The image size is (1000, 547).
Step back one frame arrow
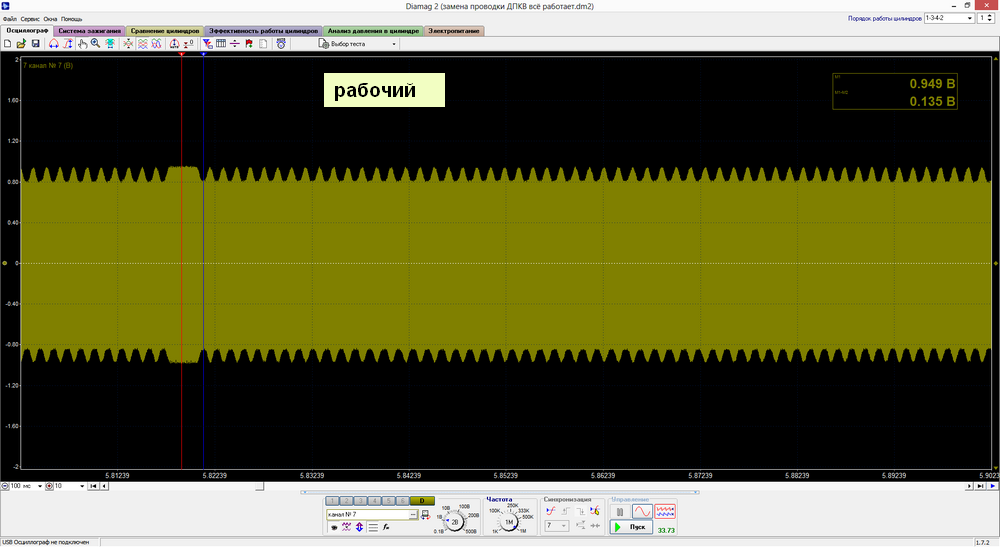(x=105, y=486)
